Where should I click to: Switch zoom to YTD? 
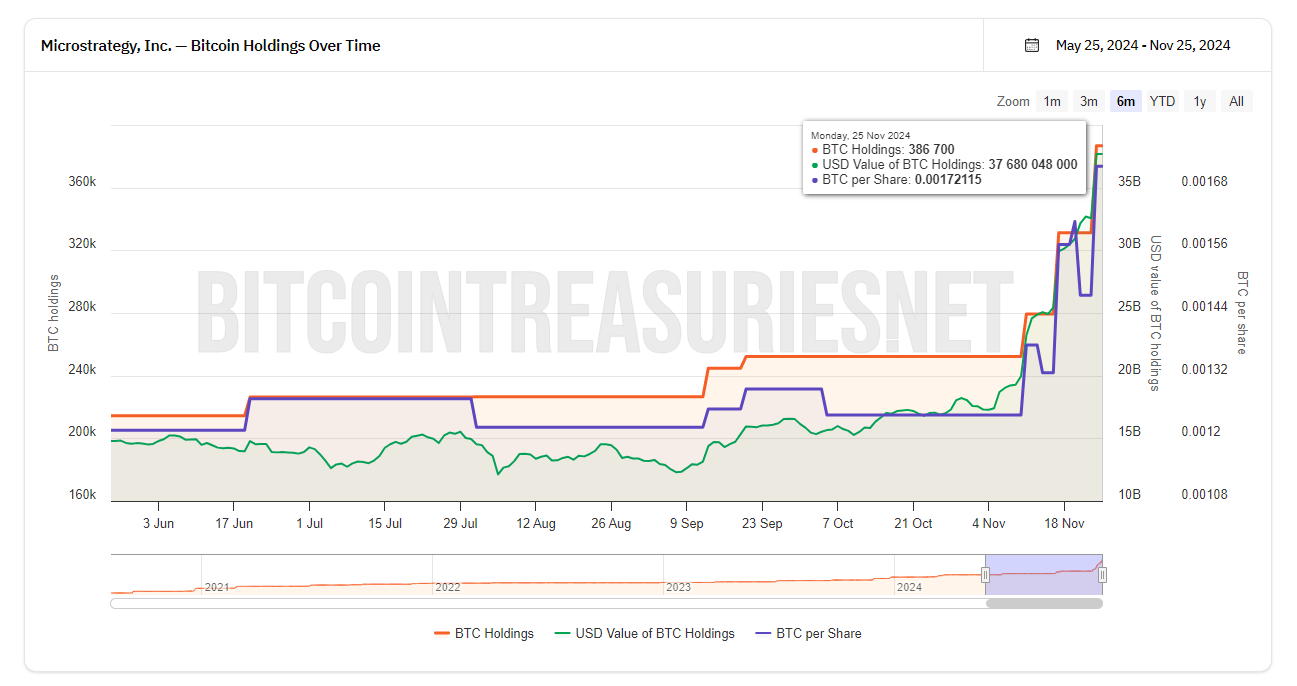coord(1162,101)
